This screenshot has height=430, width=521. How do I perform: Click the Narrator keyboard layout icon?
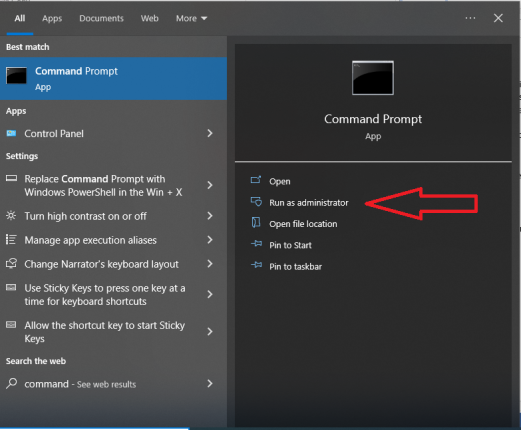(x=11, y=264)
